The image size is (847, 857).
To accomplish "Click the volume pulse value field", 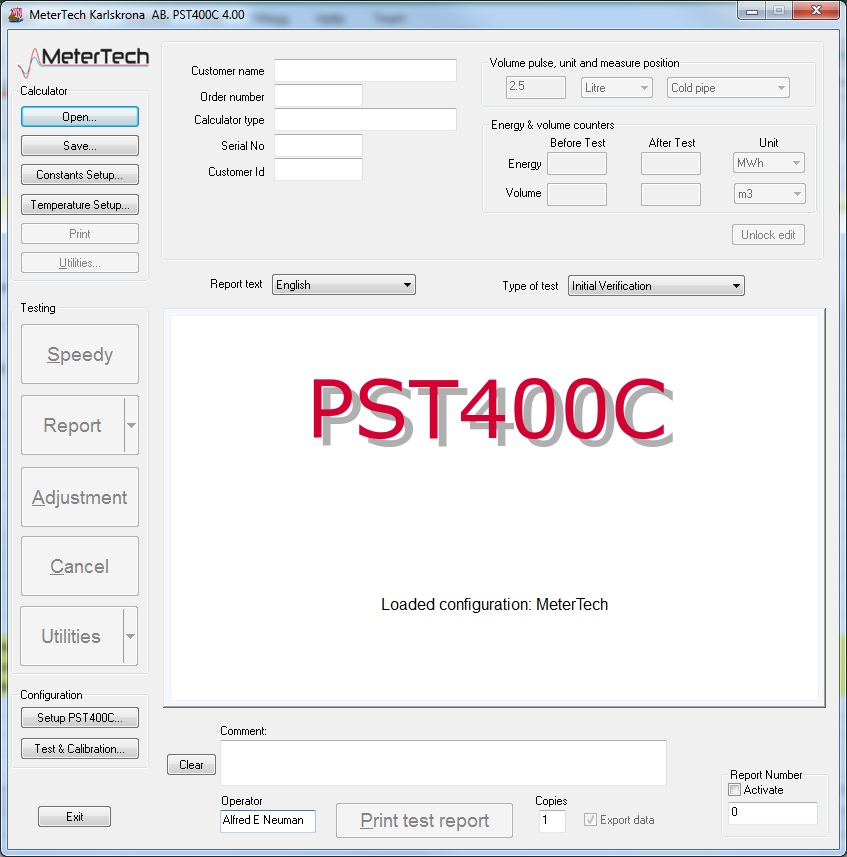I will pyautogui.click(x=536, y=87).
